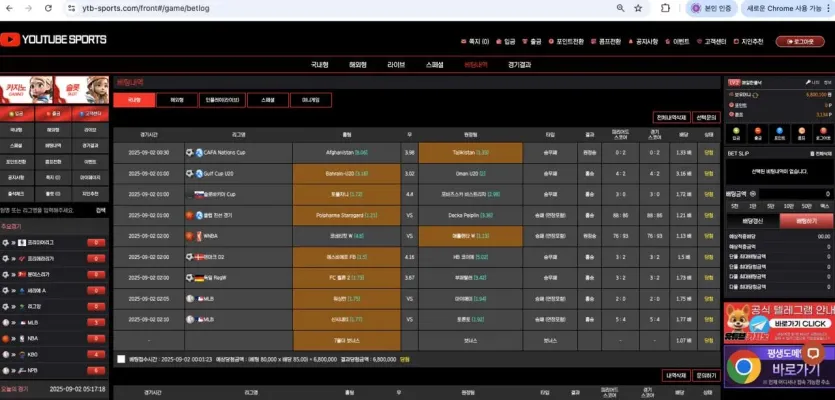835x400 pixels.
Task: Switch to the 스페셜 bet history tab
Action: point(268,100)
